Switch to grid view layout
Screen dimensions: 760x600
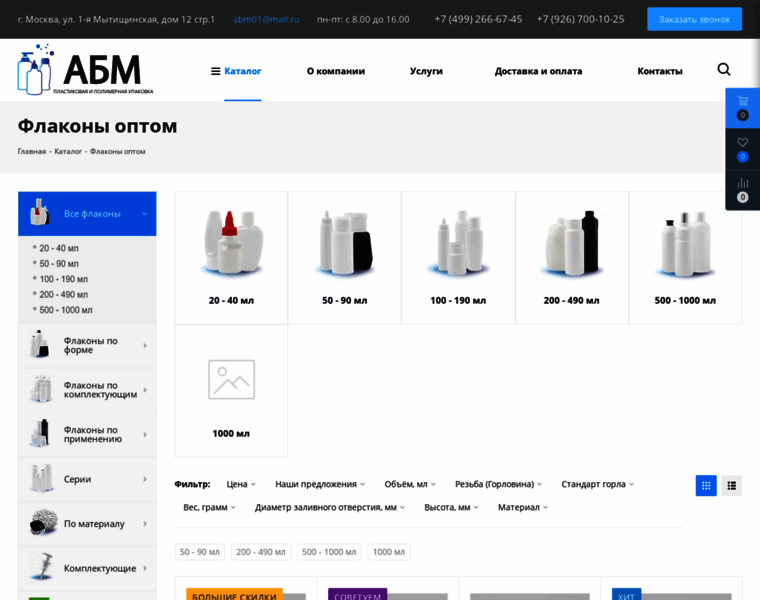706,485
